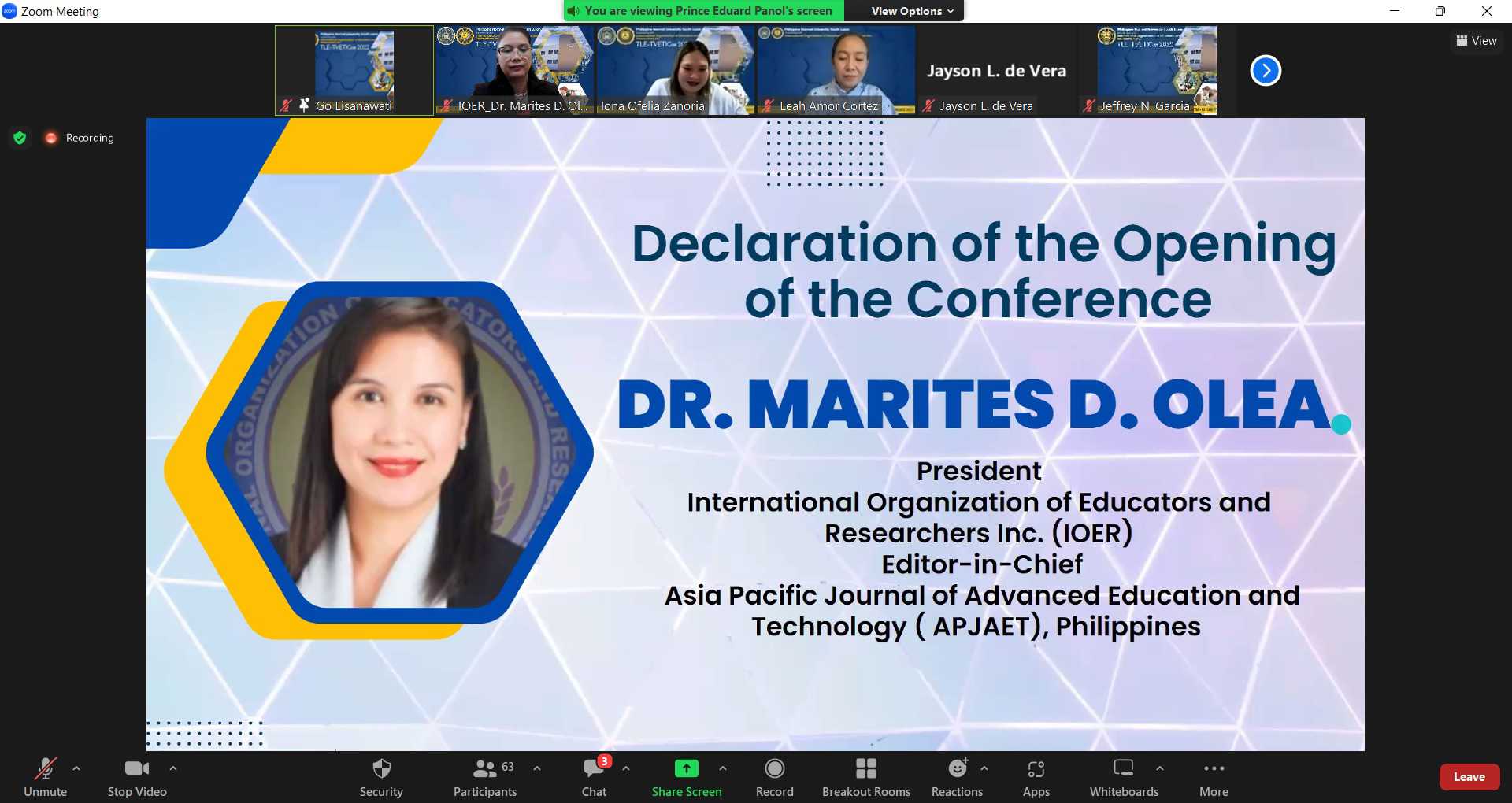This screenshot has width=1512, height=803.
Task: Start a Record session
Action: [774, 775]
